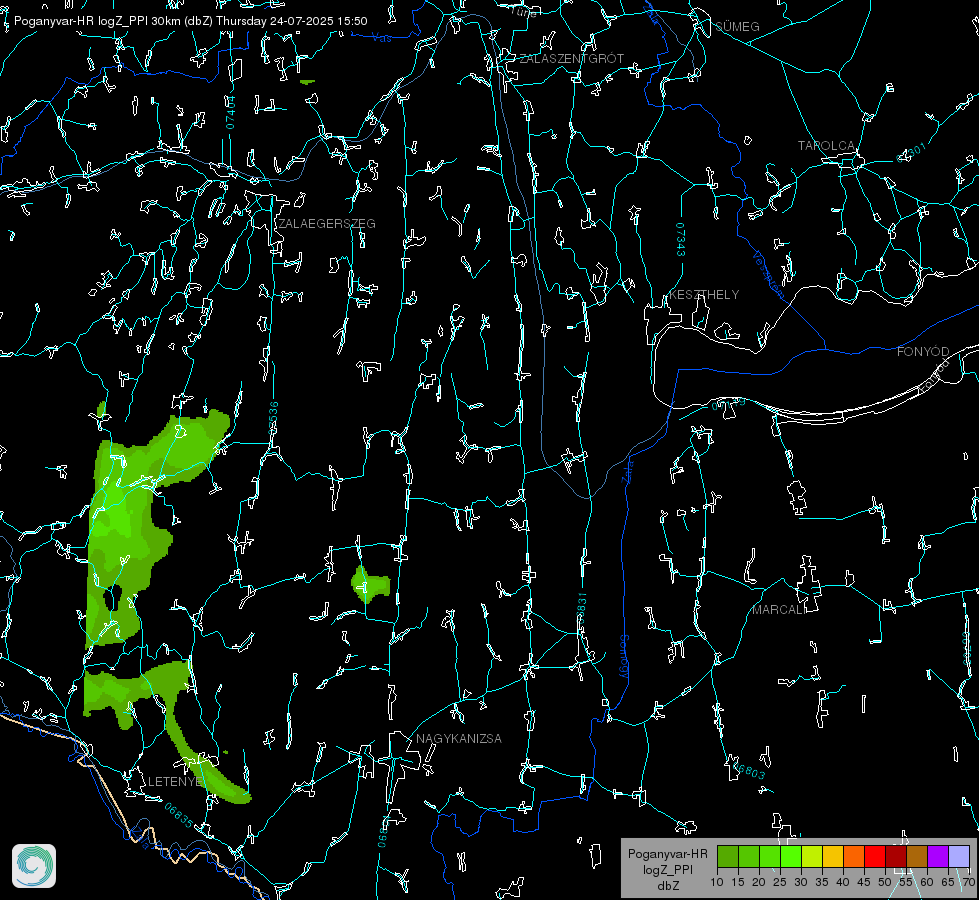Click the legend scale value 10
Screen dimensions: 979x900
click(717, 883)
